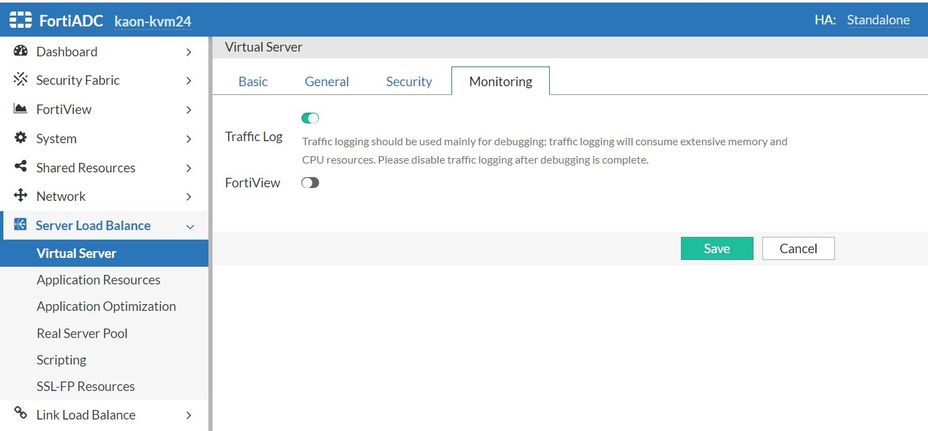
Task: Collapse the Server Load Balance section
Action: pyautogui.click(x=189, y=226)
